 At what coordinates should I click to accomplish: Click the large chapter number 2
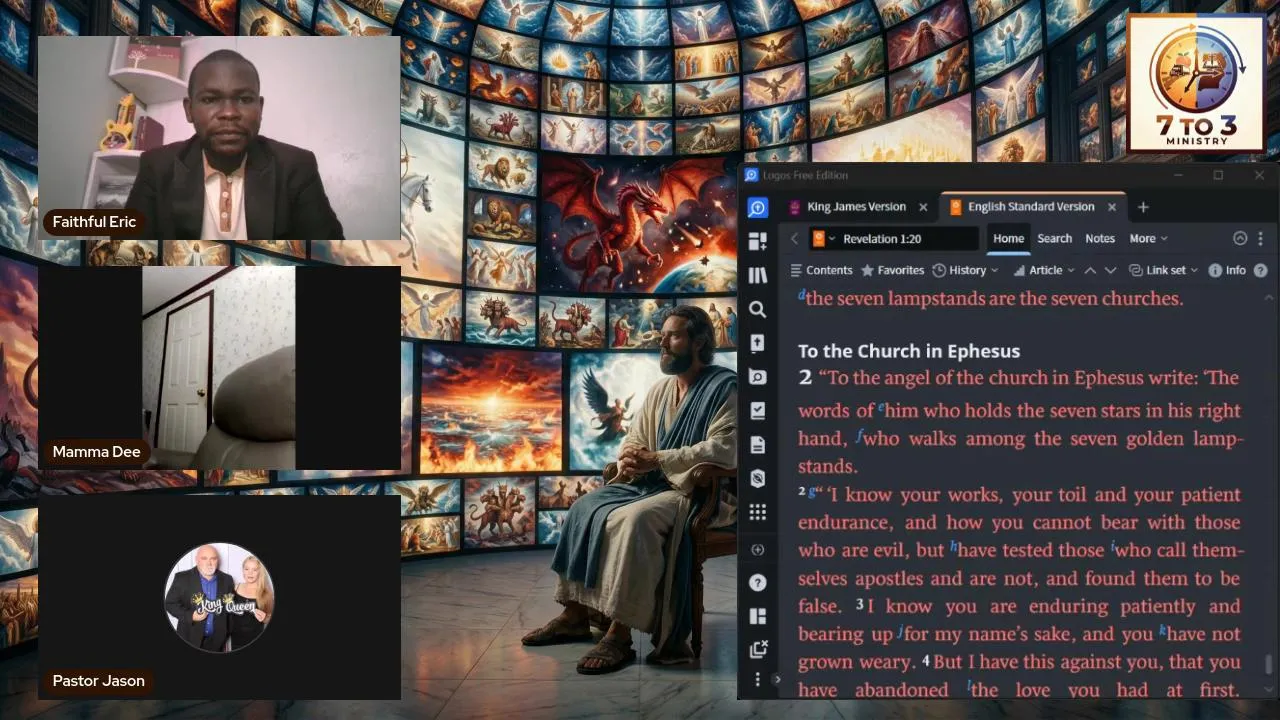(806, 378)
